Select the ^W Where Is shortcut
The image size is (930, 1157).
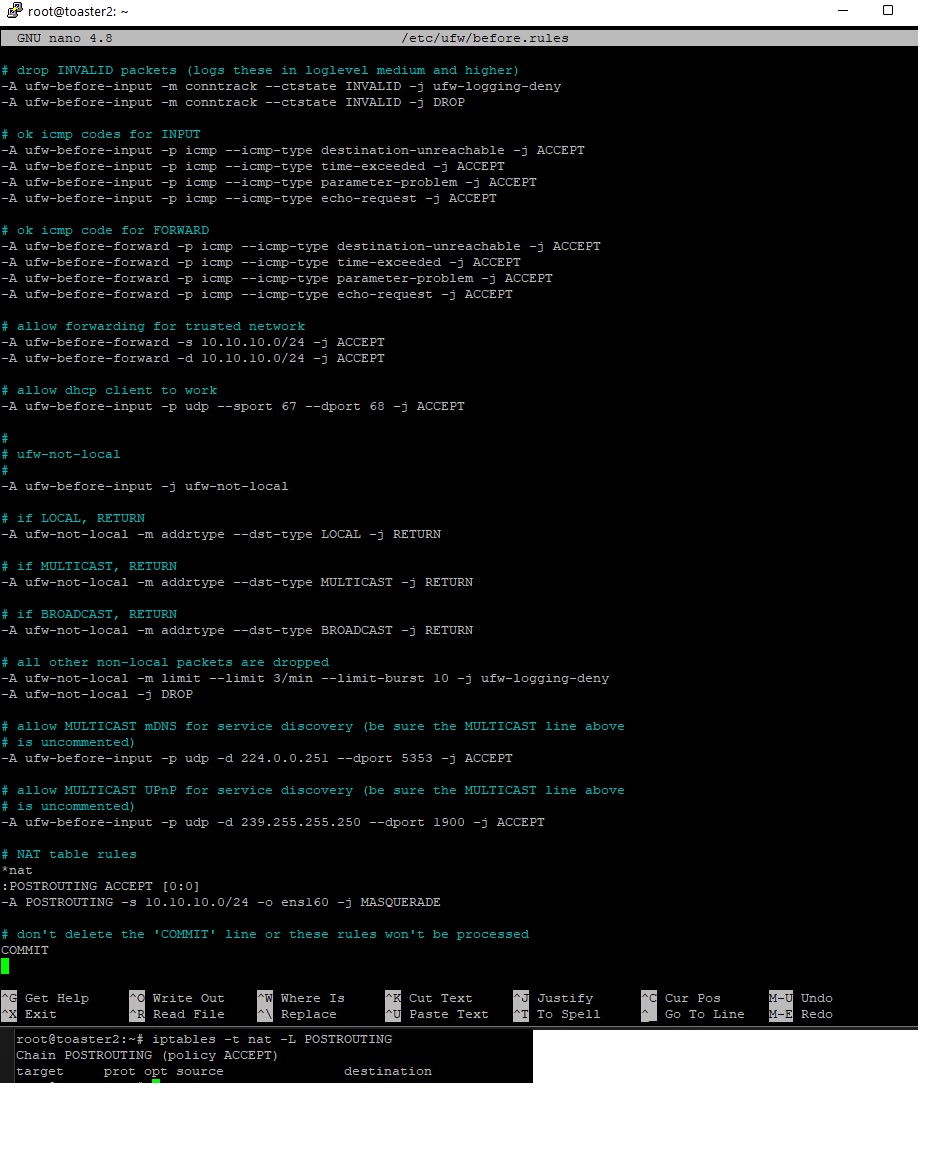(301, 998)
